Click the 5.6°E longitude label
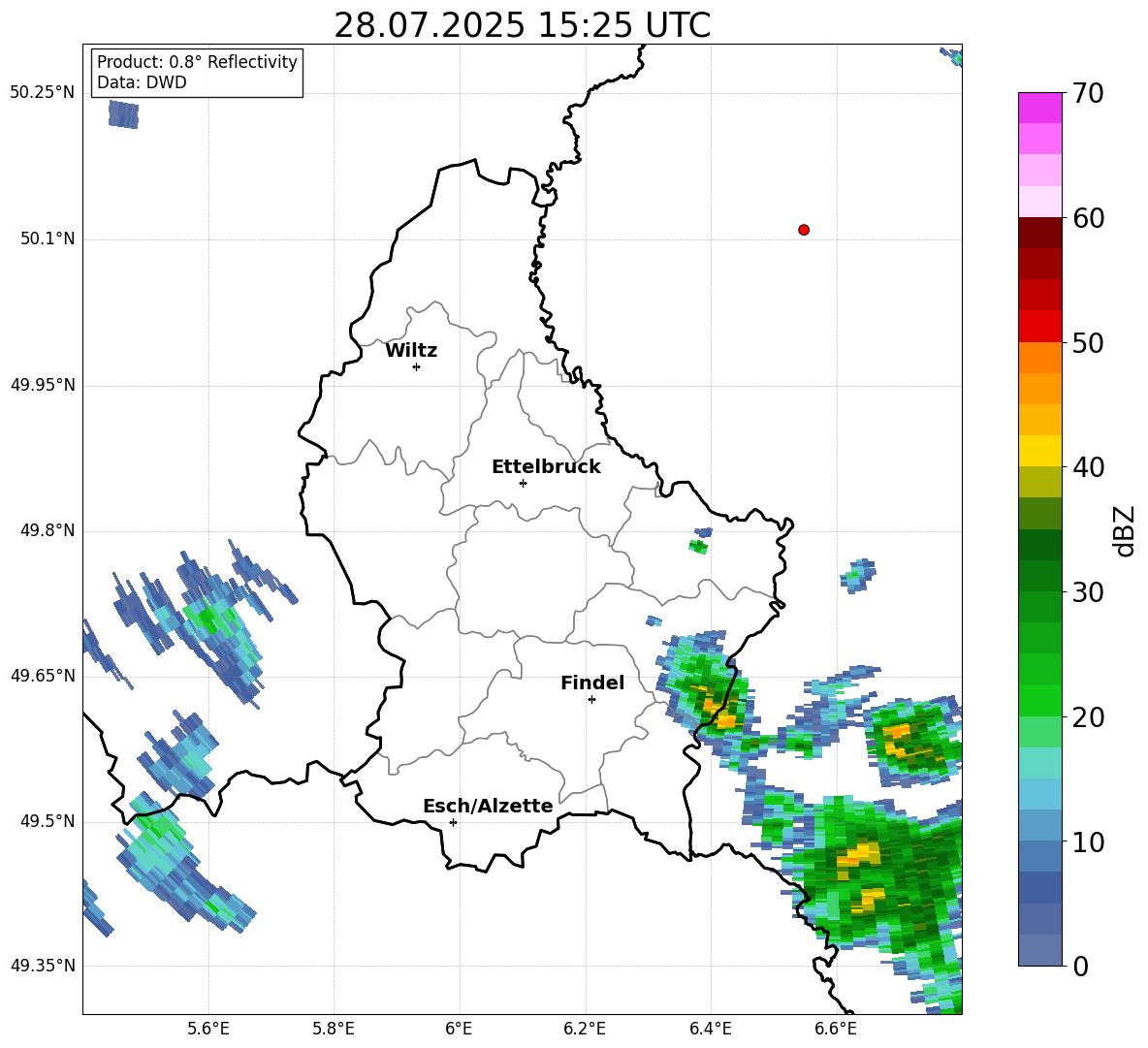 click(x=208, y=1029)
